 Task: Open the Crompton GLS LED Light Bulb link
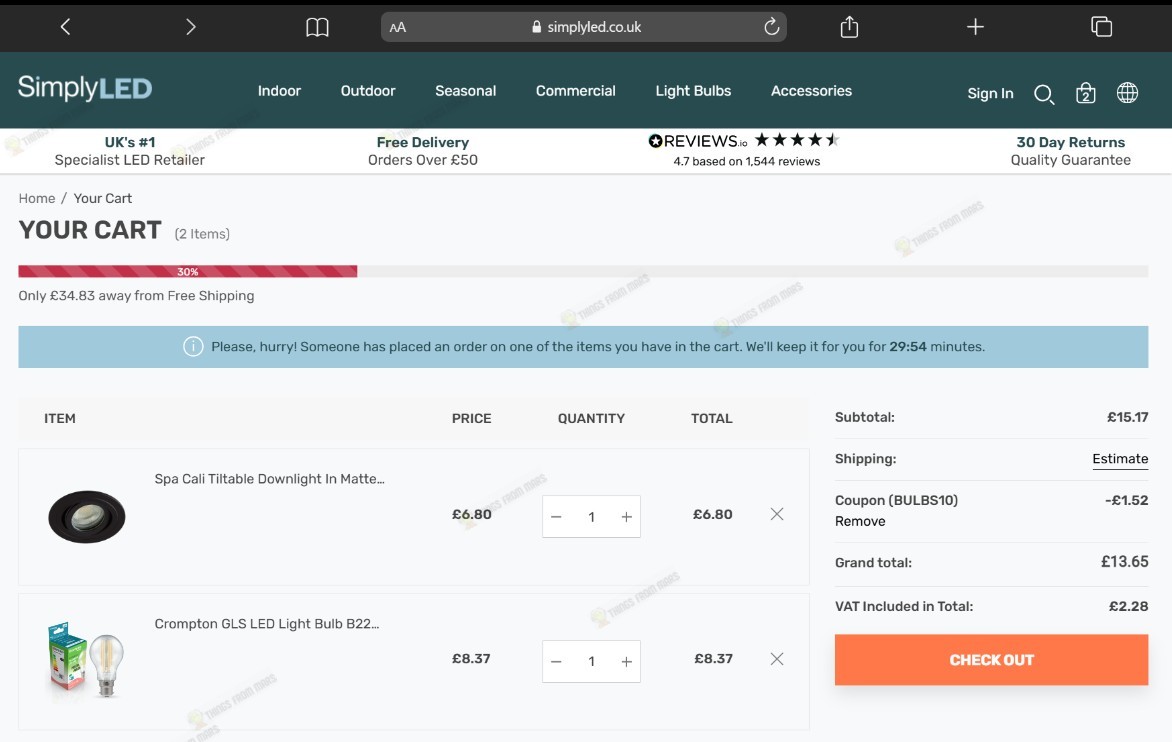tap(267, 624)
